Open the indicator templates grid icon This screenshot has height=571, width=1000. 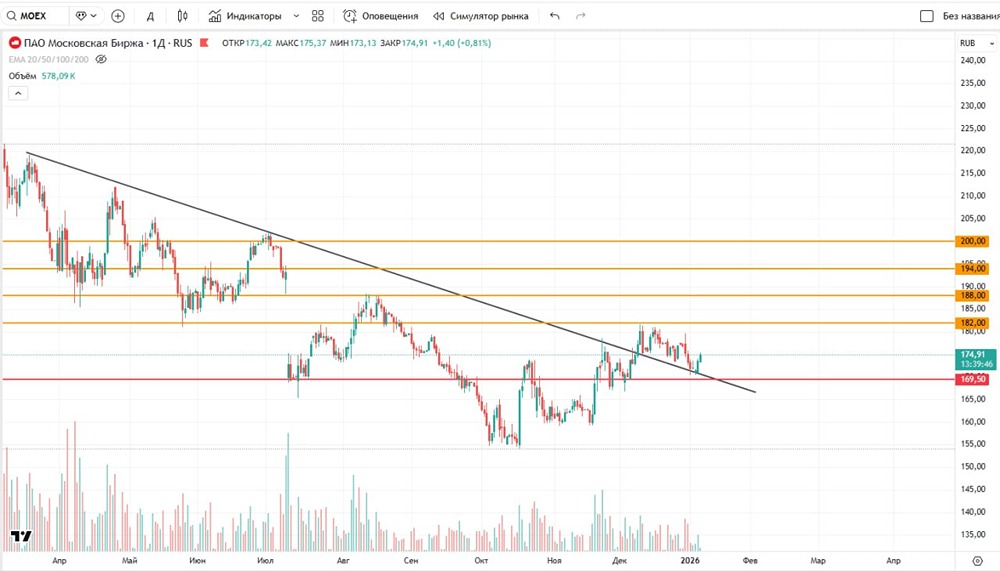coord(318,16)
